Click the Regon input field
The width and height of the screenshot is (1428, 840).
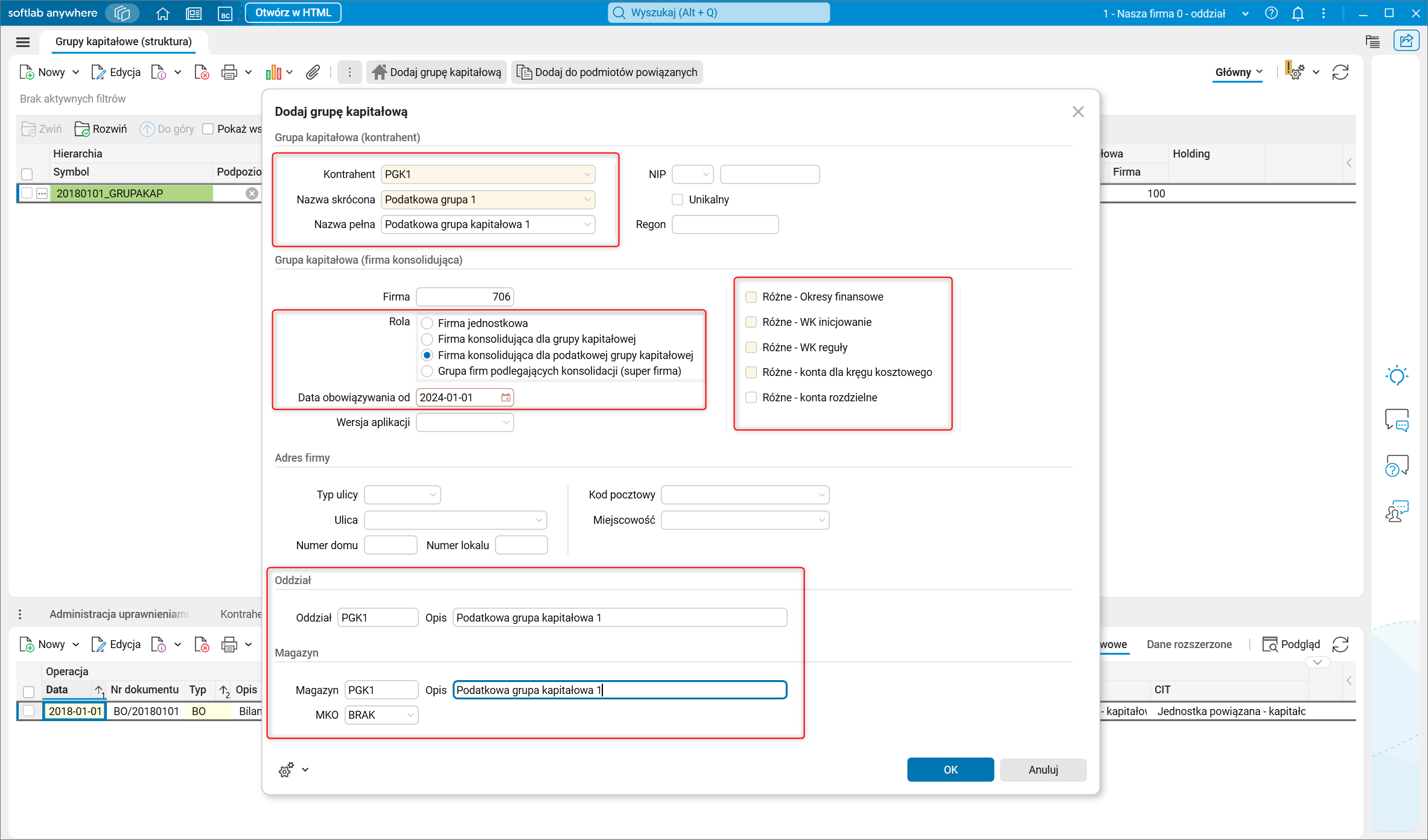tap(725, 224)
